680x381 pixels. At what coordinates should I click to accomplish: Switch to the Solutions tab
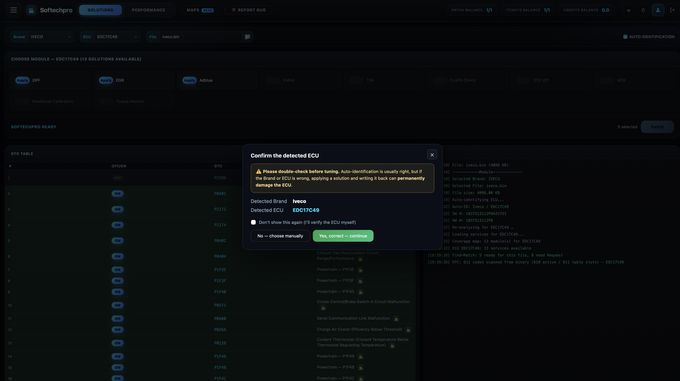point(100,10)
